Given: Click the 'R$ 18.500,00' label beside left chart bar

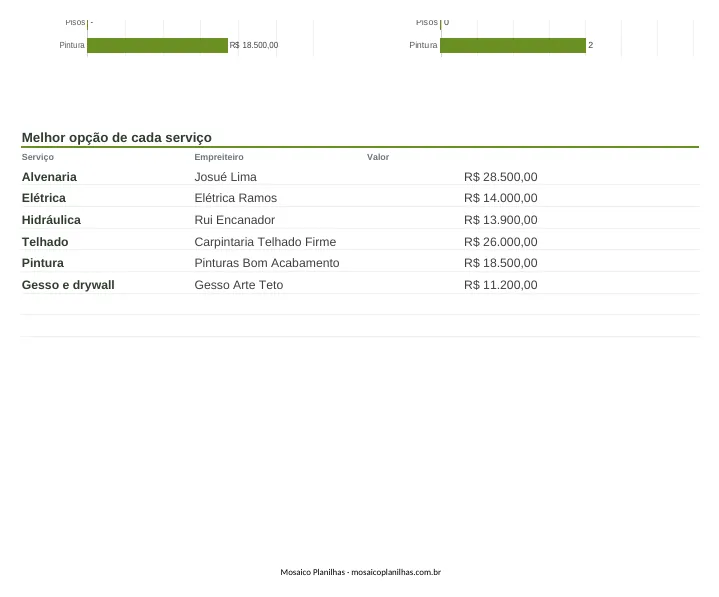Looking at the screenshot, I should 254,45.
